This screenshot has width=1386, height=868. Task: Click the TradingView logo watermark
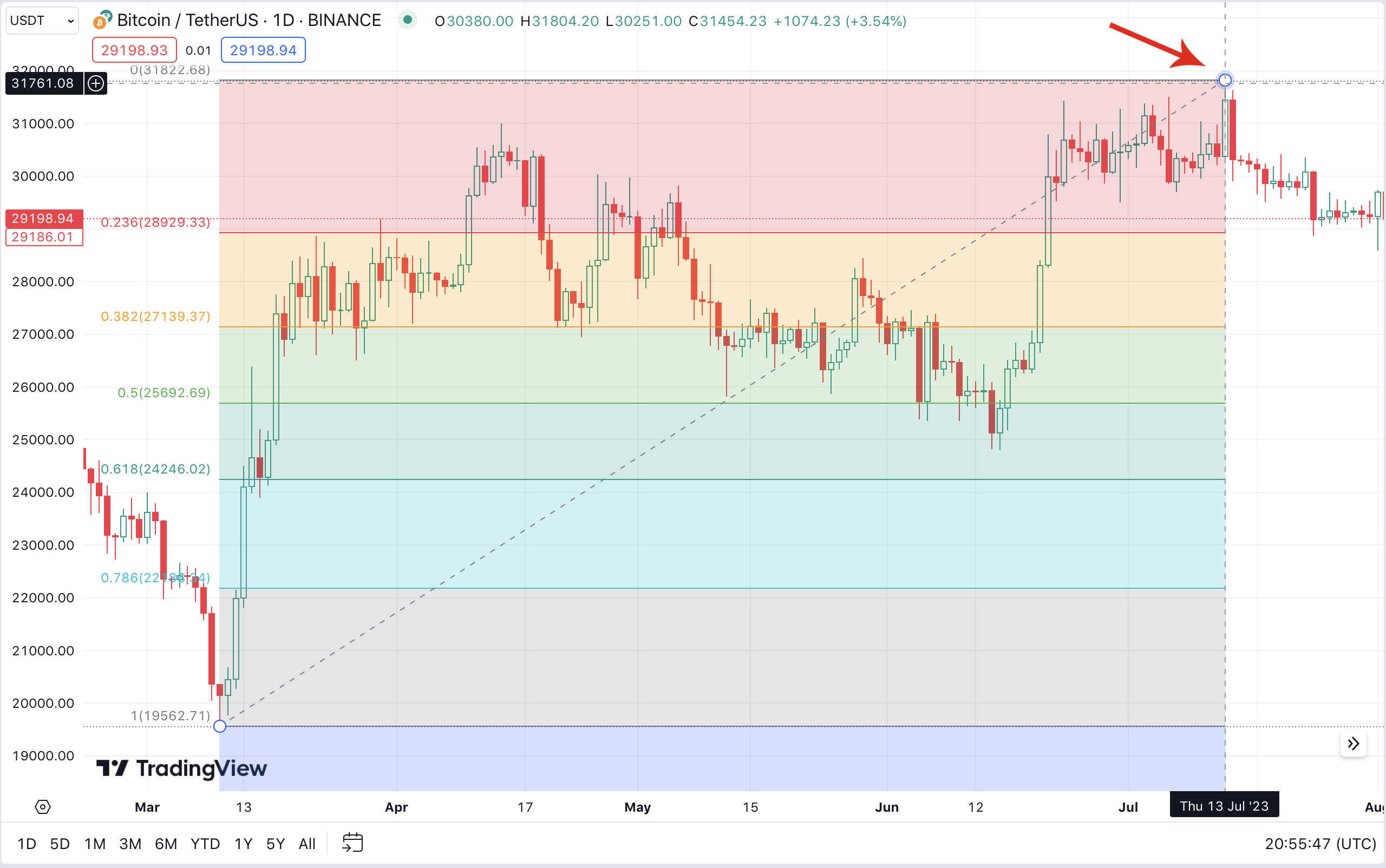point(181,768)
